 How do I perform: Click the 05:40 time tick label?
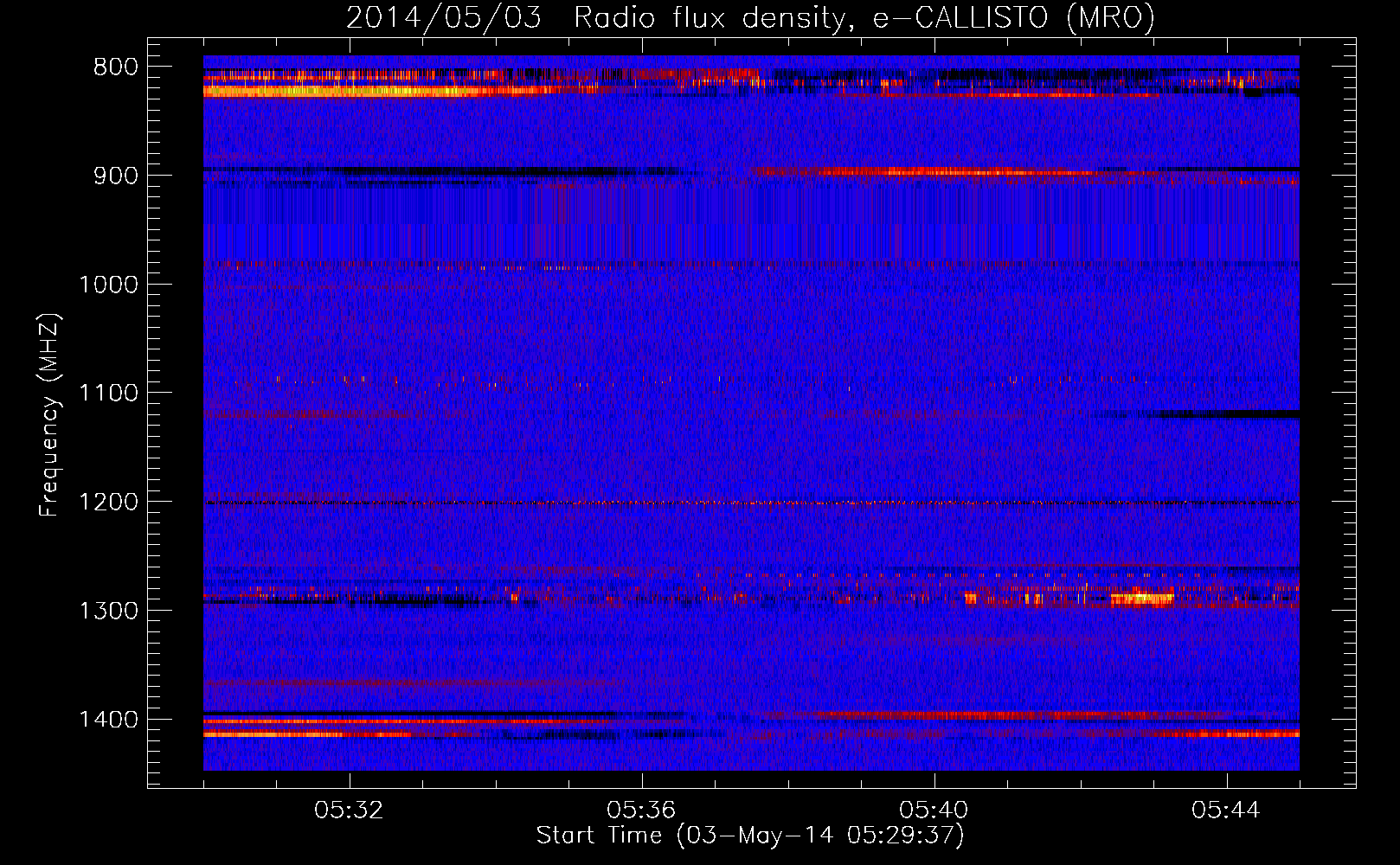pos(934,811)
